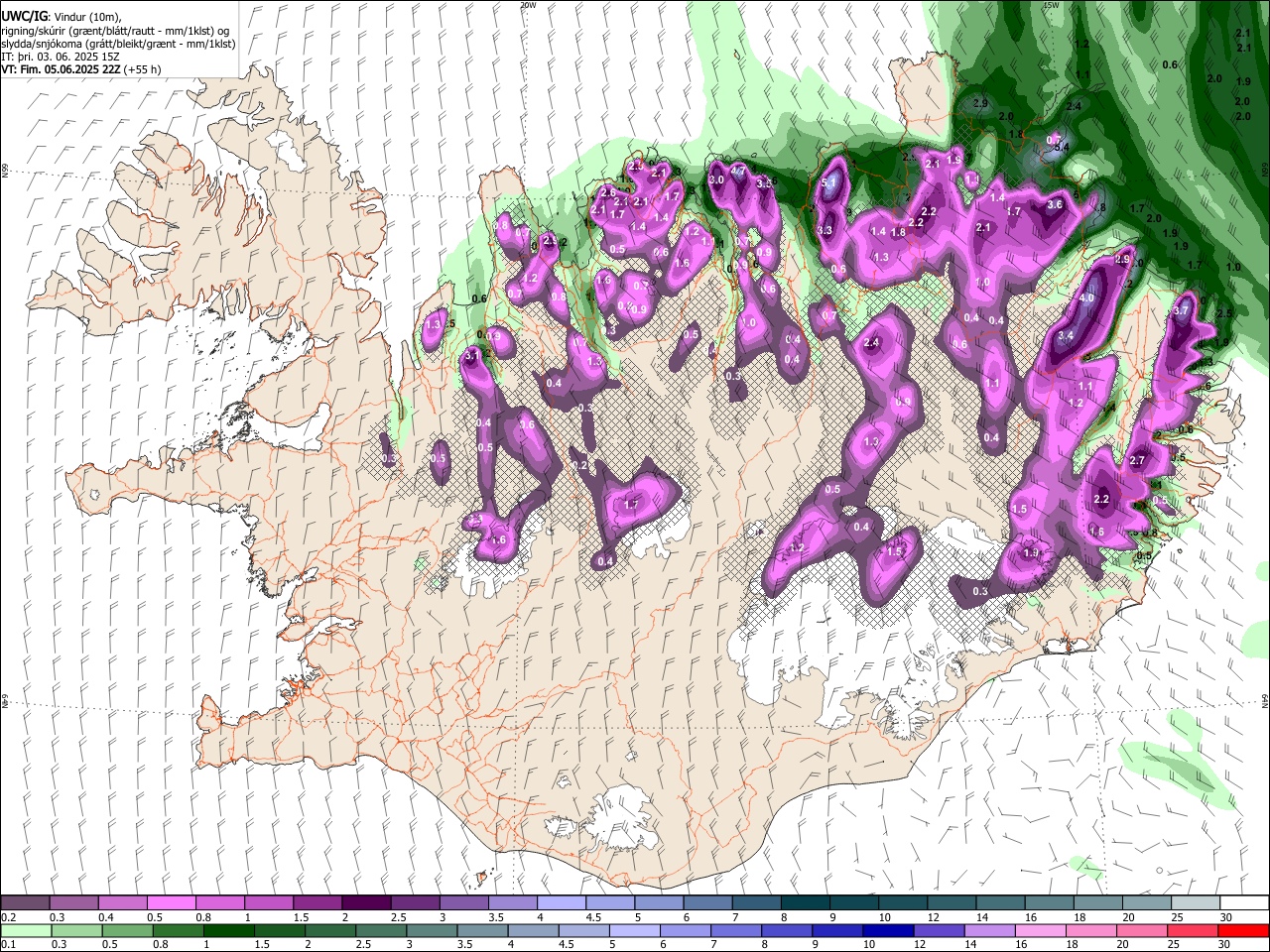This screenshot has width=1270, height=952.
Task: Choose blue lower legend swatch labeled 9
Action: point(835,930)
